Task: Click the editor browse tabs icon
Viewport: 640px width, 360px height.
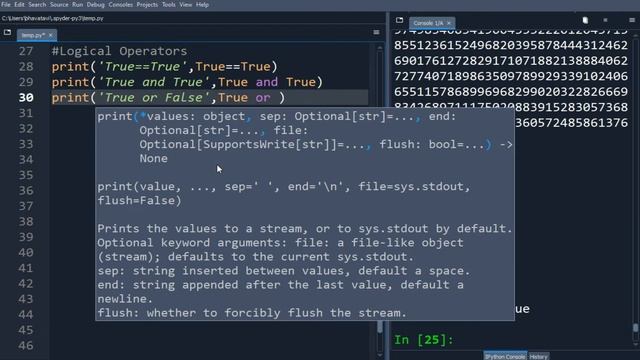Action: 7,32
